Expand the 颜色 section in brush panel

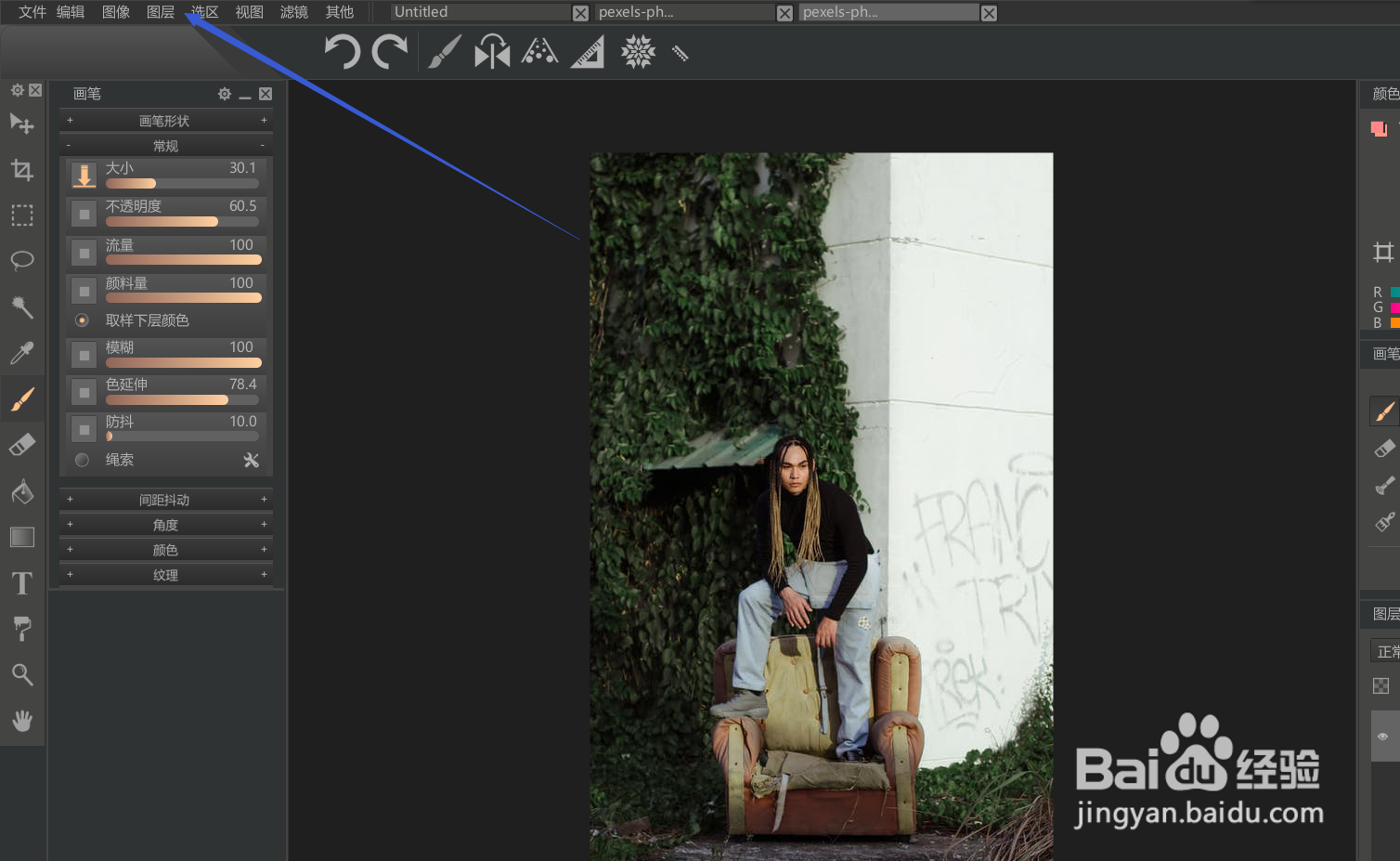pyautogui.click(x=166, y=550)
